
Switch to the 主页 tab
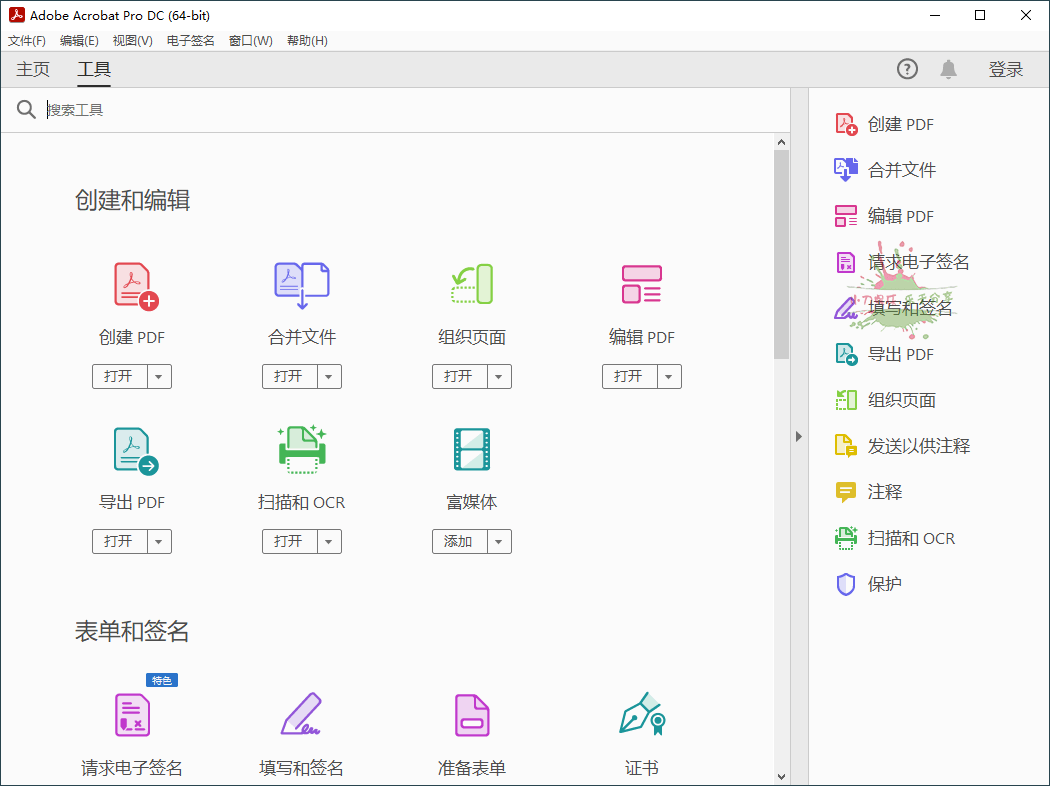pos(33,69)
